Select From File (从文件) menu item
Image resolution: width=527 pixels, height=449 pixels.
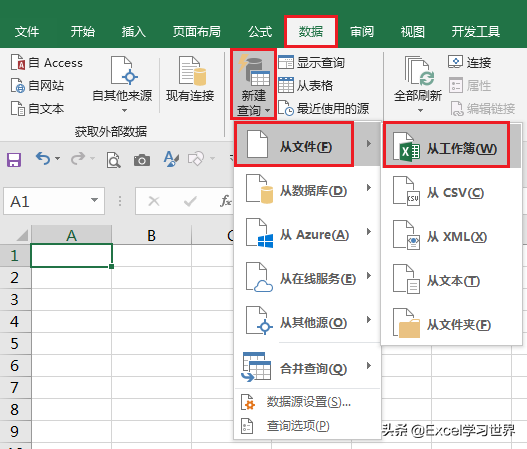tap(307, 145)
